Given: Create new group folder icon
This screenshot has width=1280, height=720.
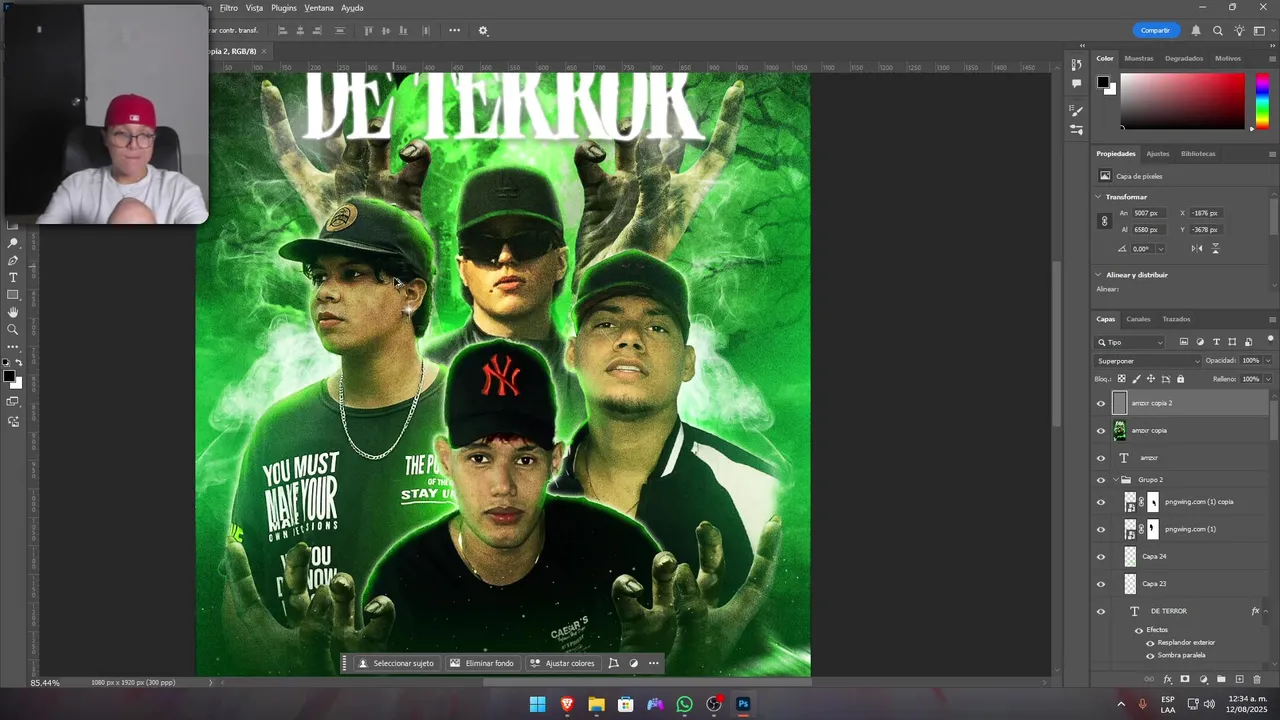Looking at the screenshot, I should click(1221, 680).
